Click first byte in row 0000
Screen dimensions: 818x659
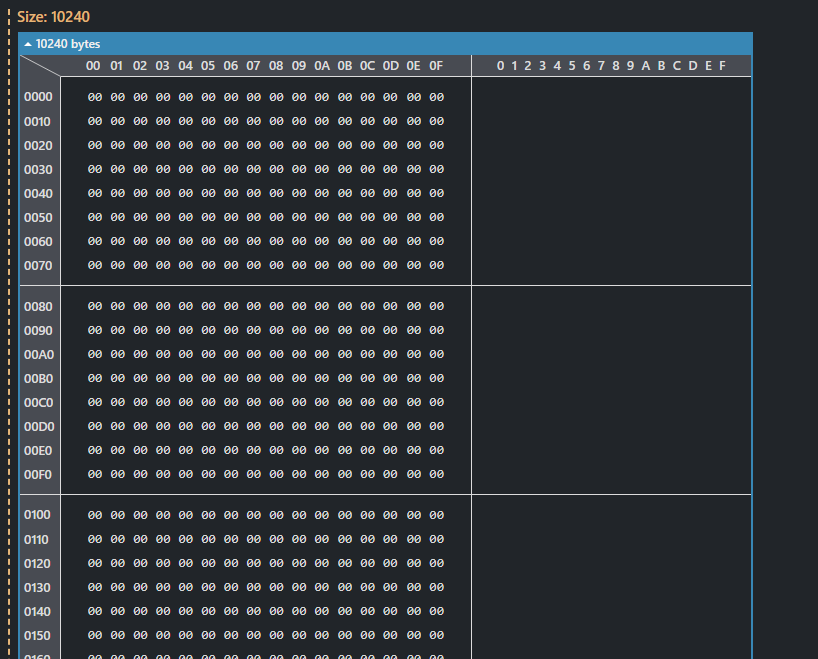click(95, 97)
